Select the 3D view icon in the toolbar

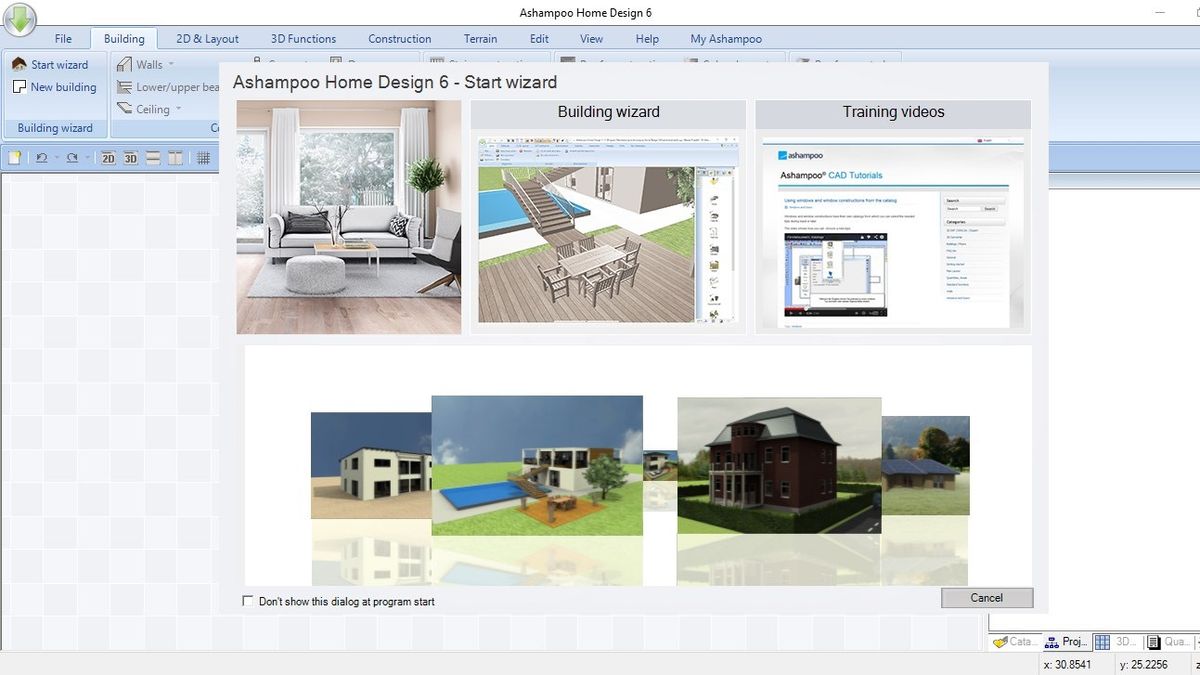click(130, 158)
